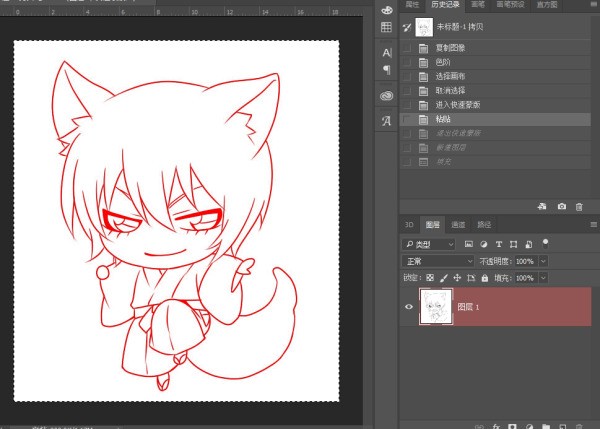Open the Paragraph panel icon
Image resolution: width=600 pixels, height=429 pixels.
pyautogui.click(x=386, y=70)
